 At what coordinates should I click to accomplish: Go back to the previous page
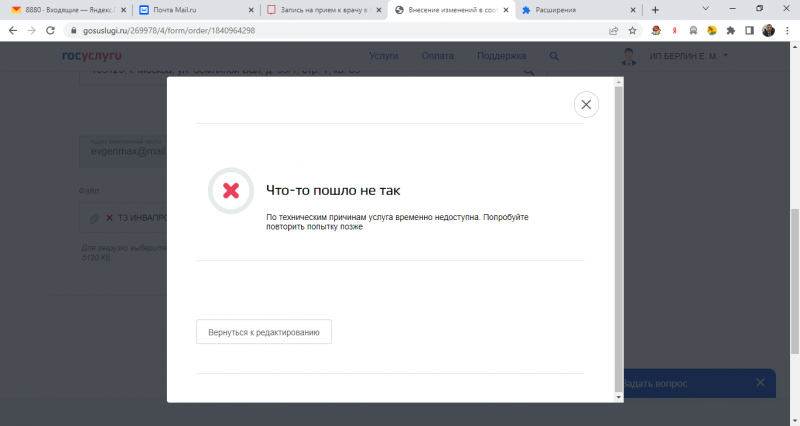pos(13,30)
